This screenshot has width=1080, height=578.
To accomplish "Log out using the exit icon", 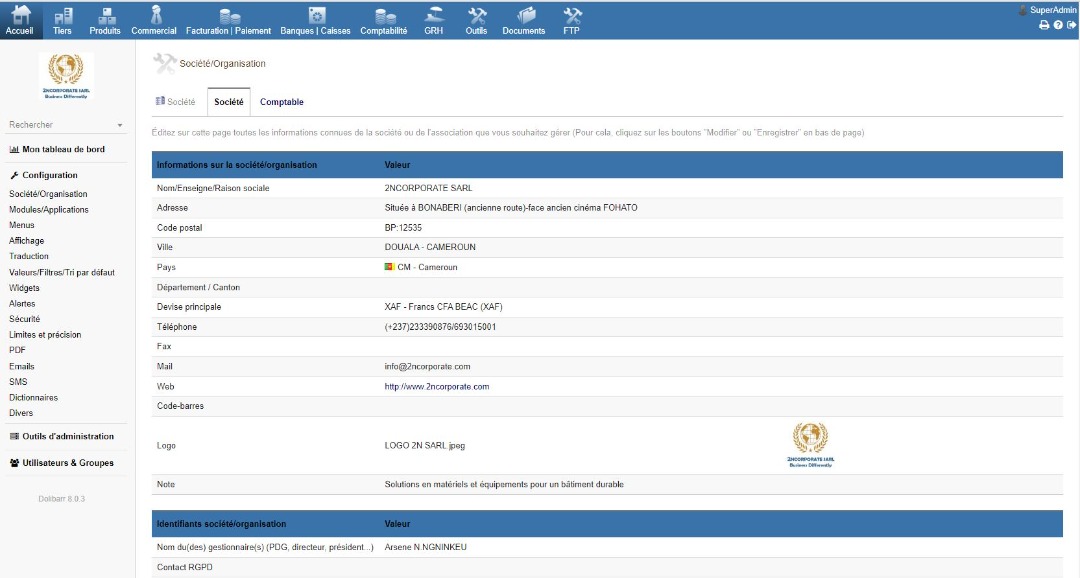I will click(1071, 25).
